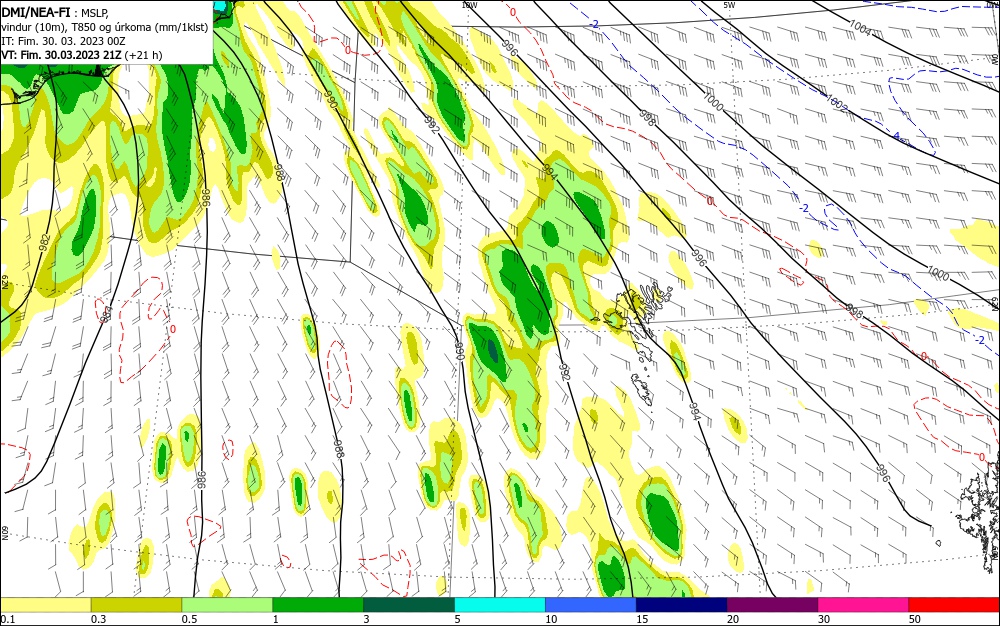Image resolution: width=1000 pixels, height=626 pixels.
Task: Select the dark green 3–5 legend swatch
Action: click(409, 605)
